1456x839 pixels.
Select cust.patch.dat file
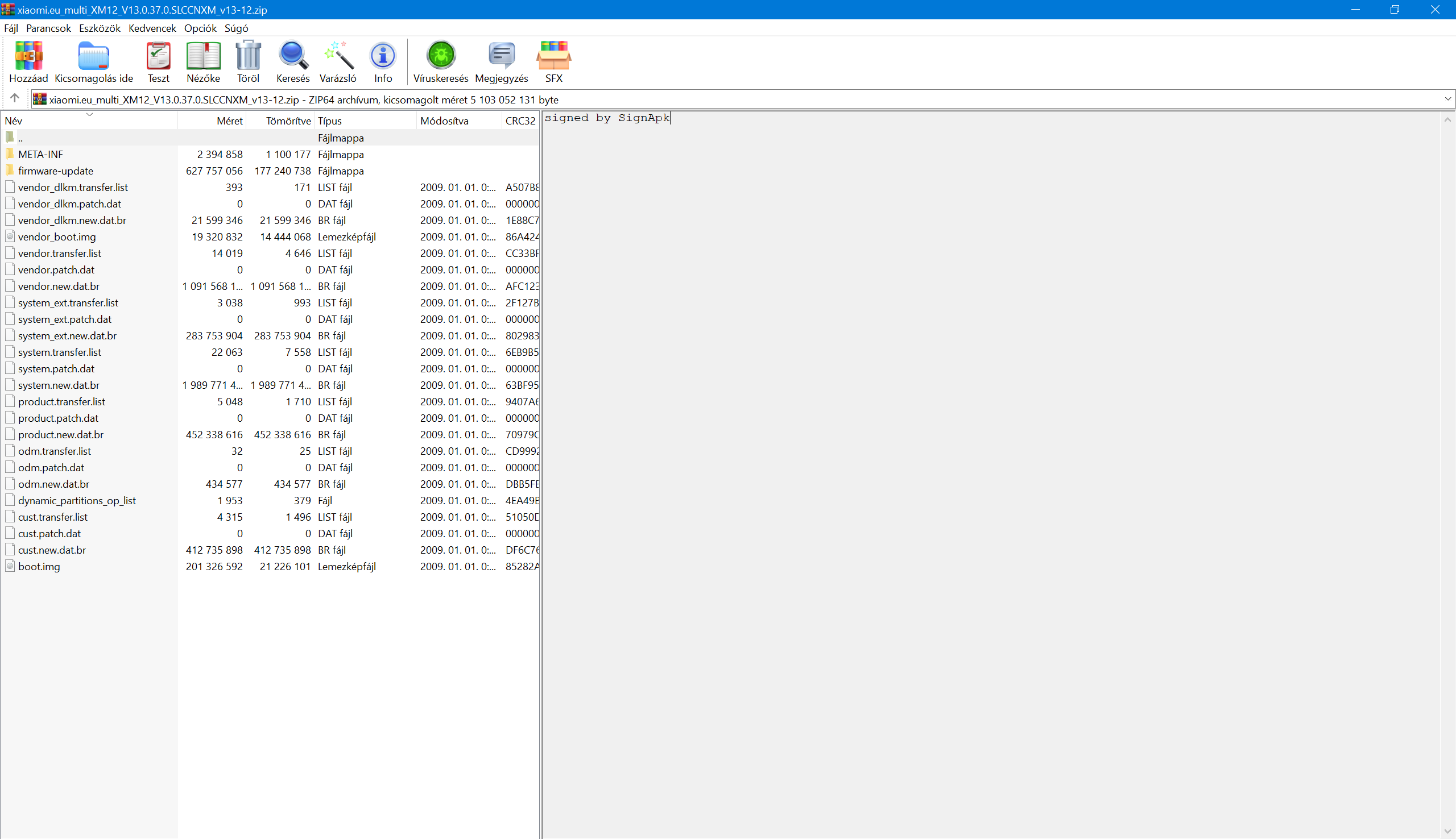click(49, 534)
